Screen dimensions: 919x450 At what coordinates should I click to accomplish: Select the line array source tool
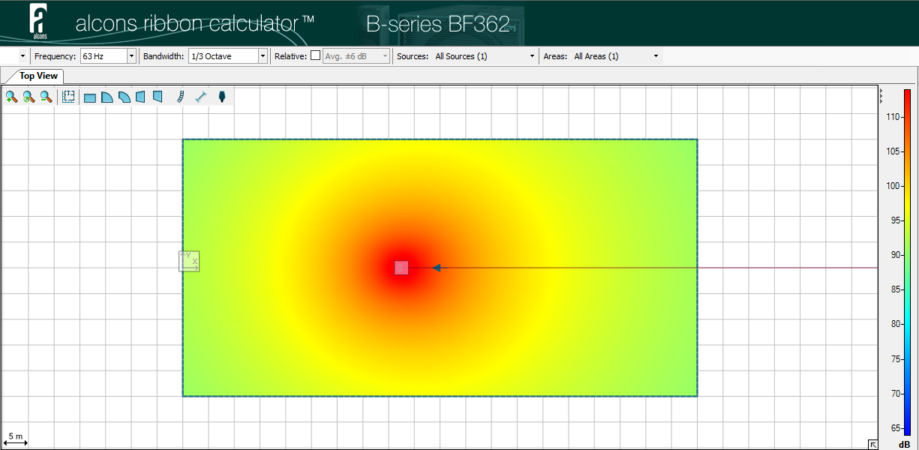[x=181, y=97]
